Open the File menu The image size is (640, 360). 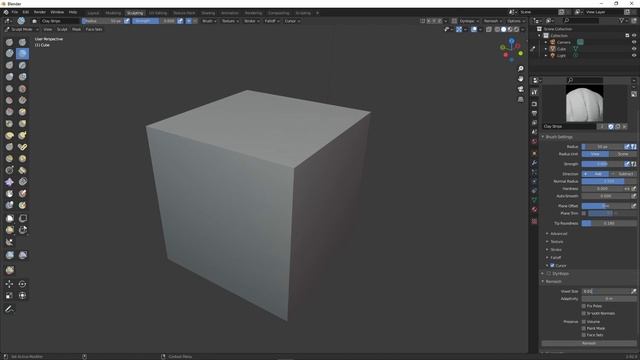pyautogui.click(x=15, y=12)
